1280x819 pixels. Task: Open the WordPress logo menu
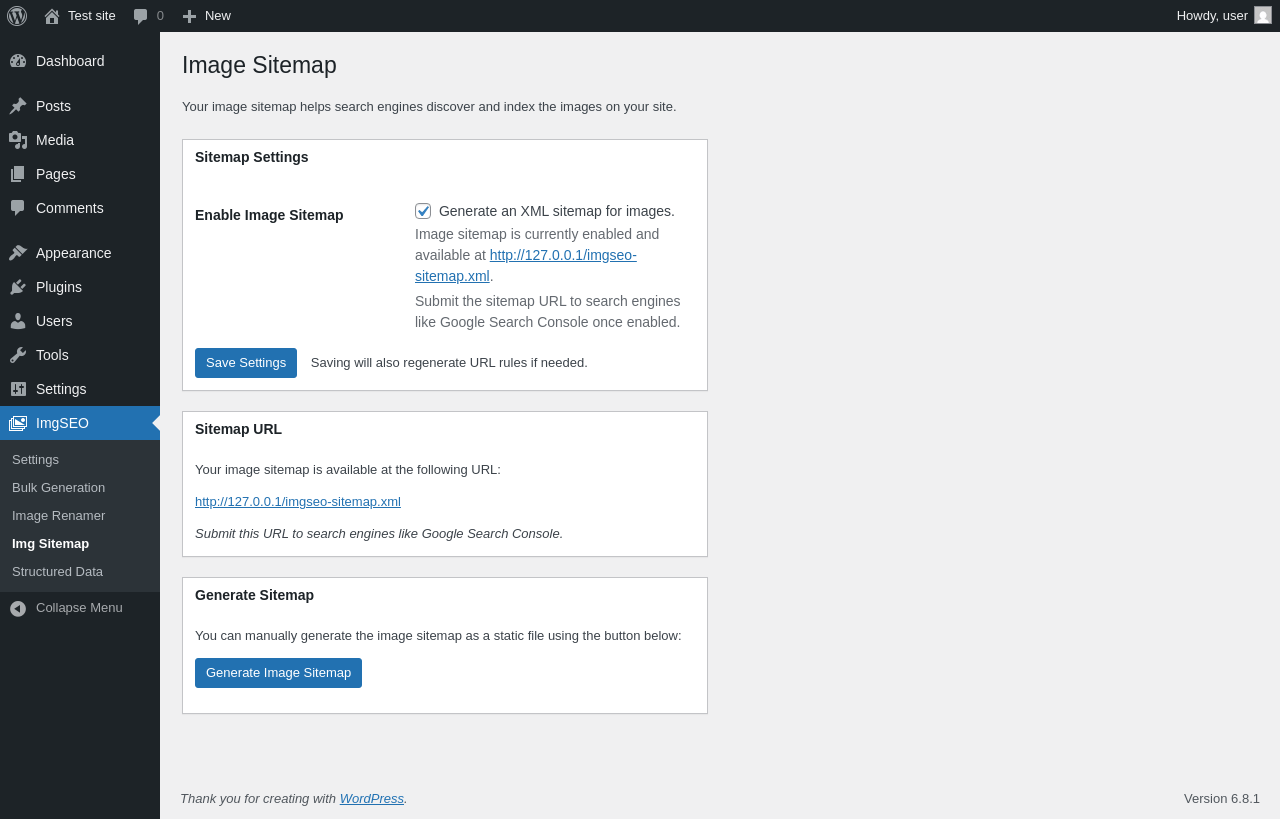(17, 16)
